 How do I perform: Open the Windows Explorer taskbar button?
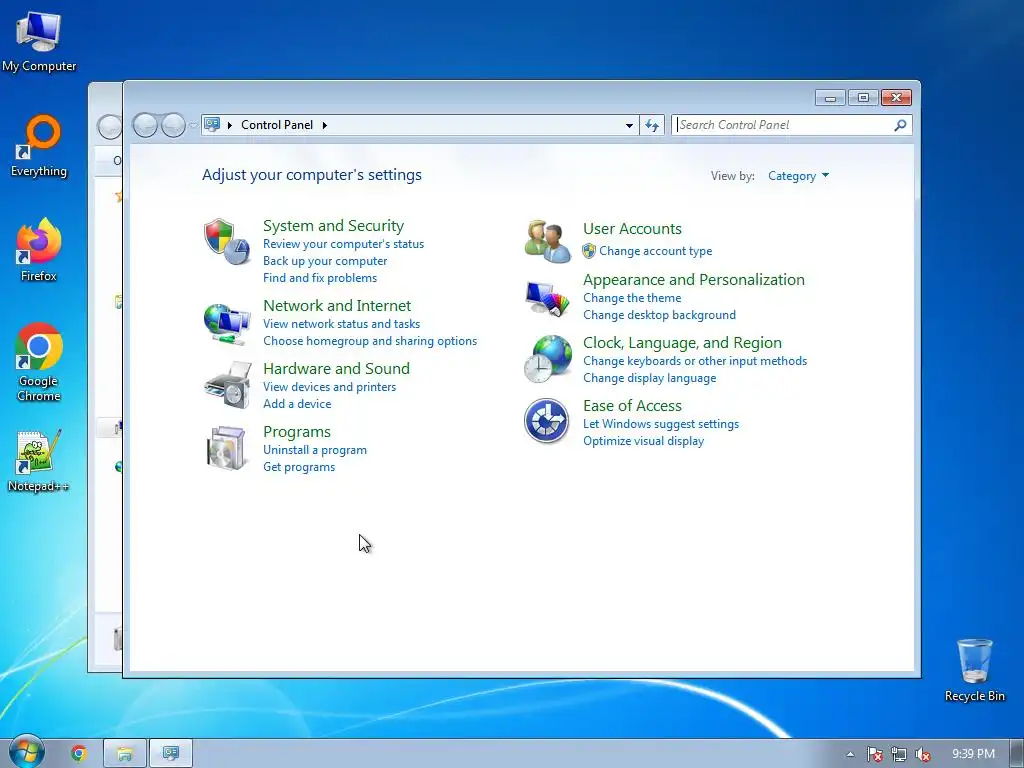point(125,754)
